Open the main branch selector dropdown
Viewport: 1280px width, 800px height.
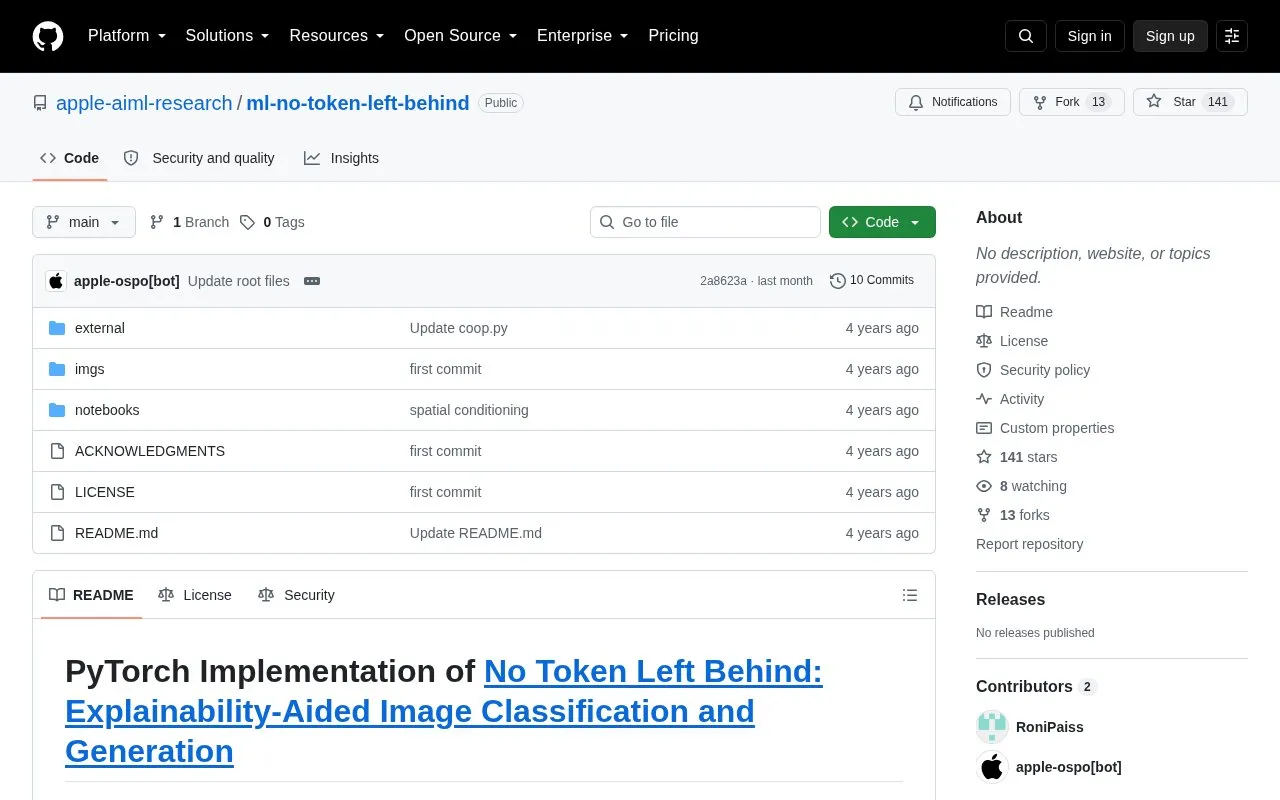(84, 222)
